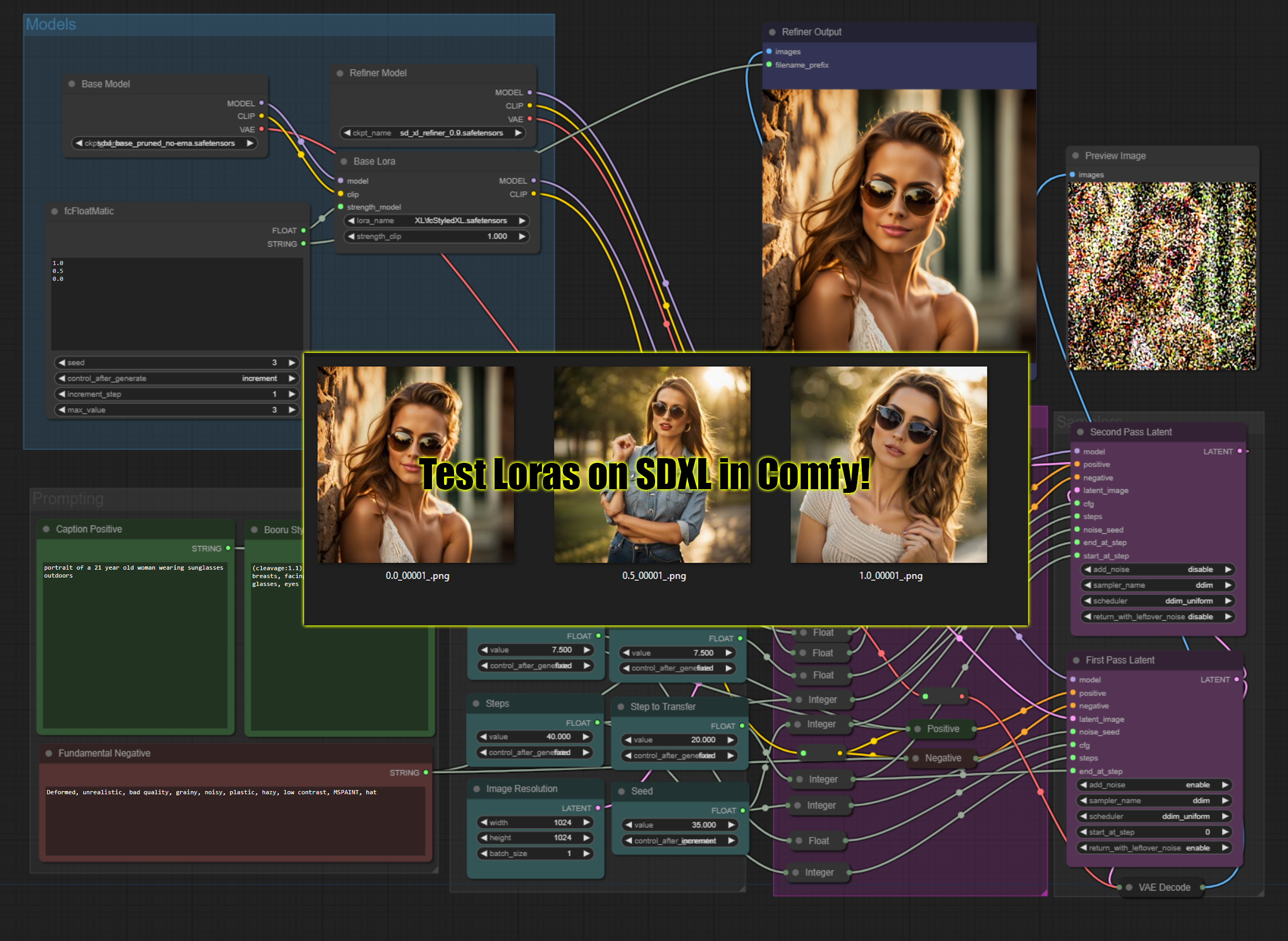
Task: Collapse the Second Pass Latent node
Action: (1080, 432)
